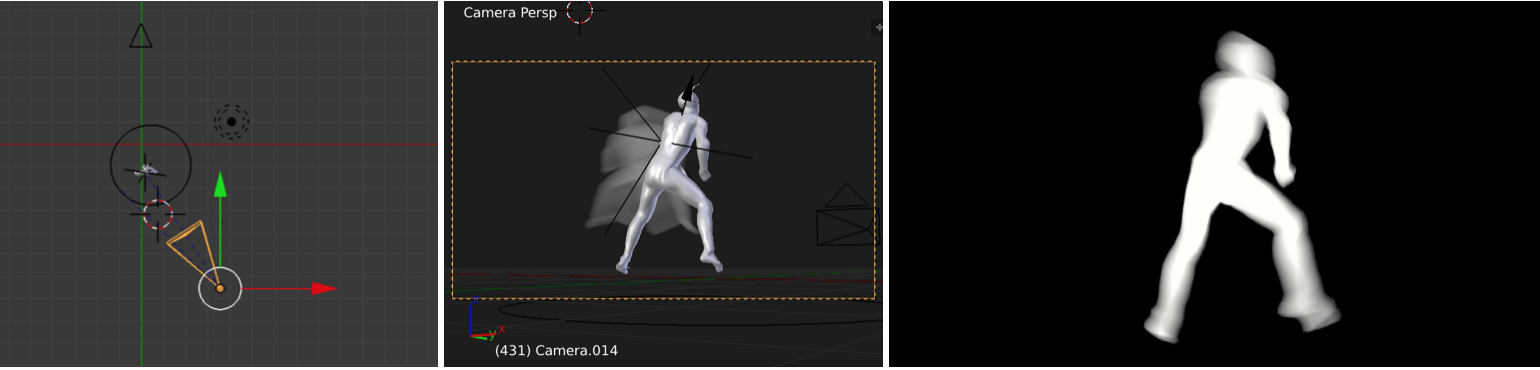This screenshot has height=370, width=1540.
Task: Click the red X-axis manipulator arrow
Action: pyautogui.click(x=323, y=288)
